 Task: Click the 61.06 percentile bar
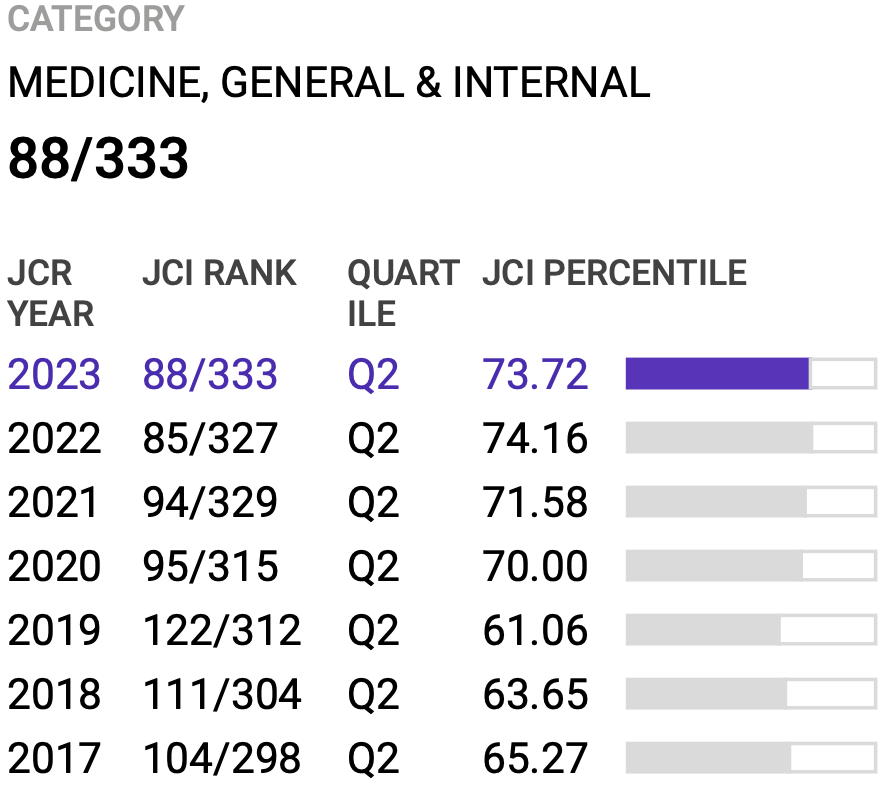click(x=750, y=630)
